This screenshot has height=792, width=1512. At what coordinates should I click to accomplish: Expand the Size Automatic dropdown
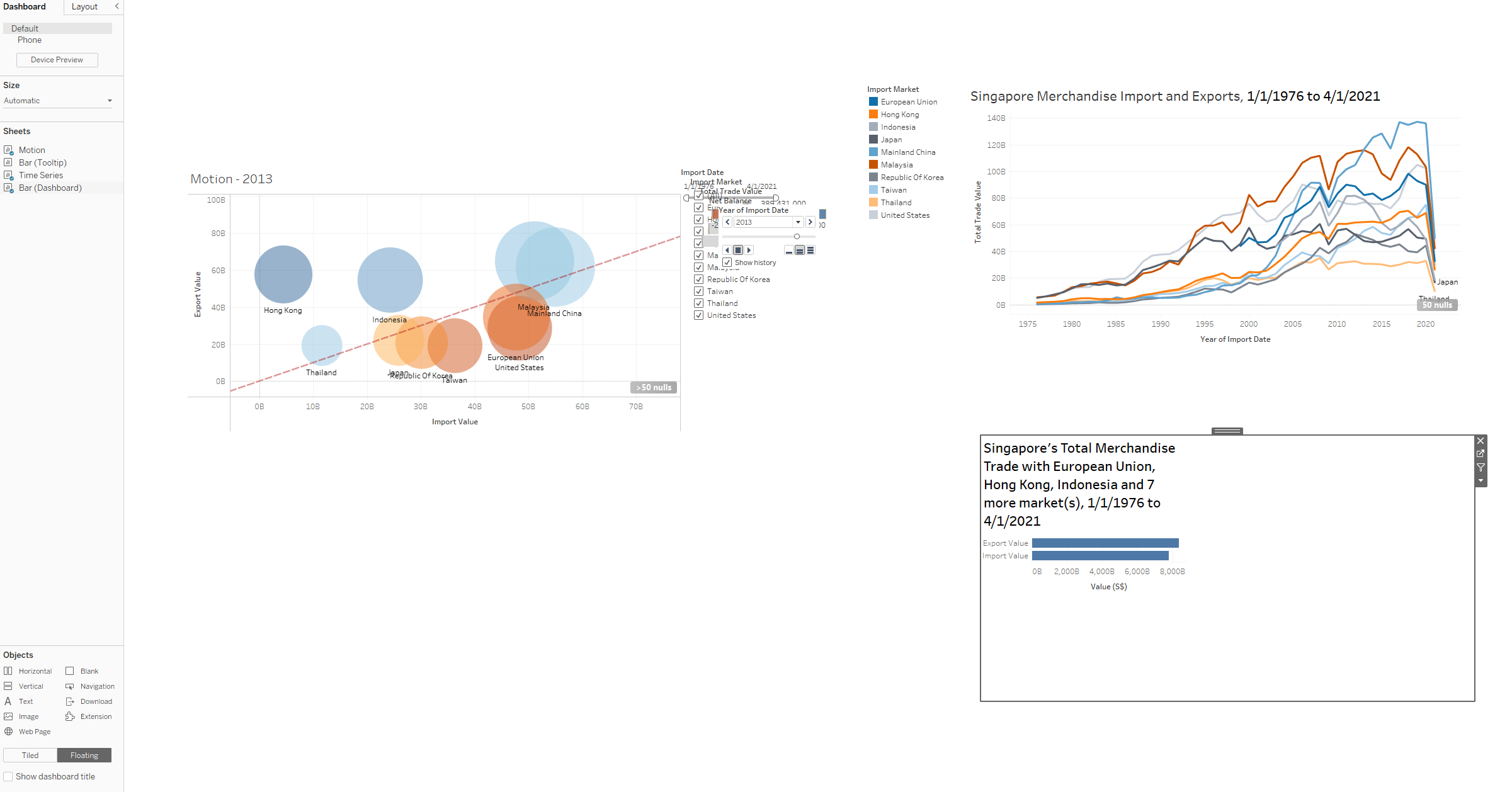pos(110,101)
